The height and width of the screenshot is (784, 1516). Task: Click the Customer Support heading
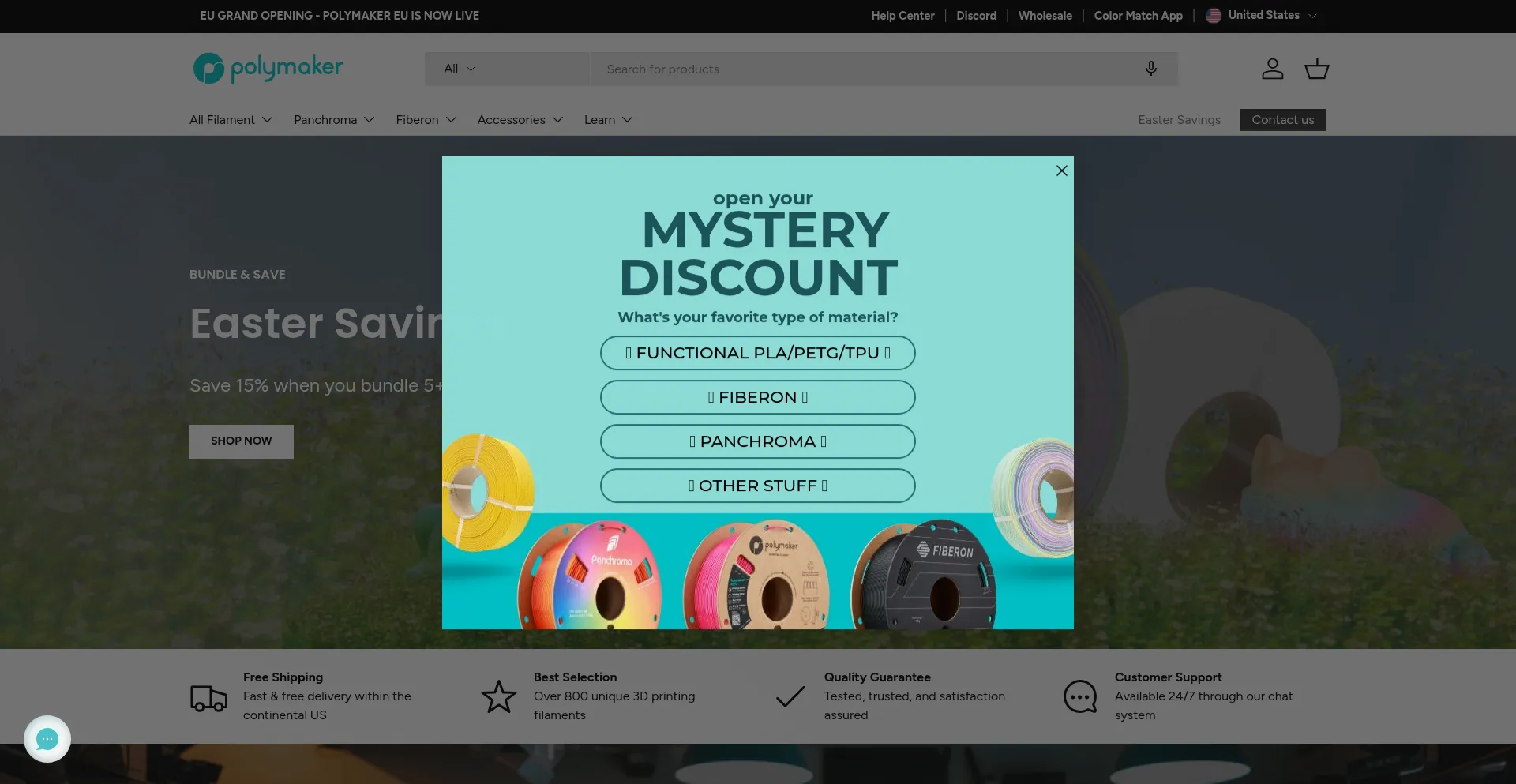1168,677
